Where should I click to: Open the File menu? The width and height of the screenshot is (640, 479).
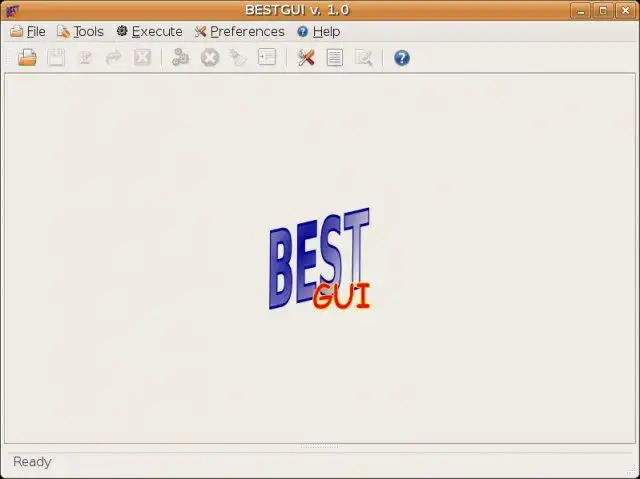(x=27, y=32)
